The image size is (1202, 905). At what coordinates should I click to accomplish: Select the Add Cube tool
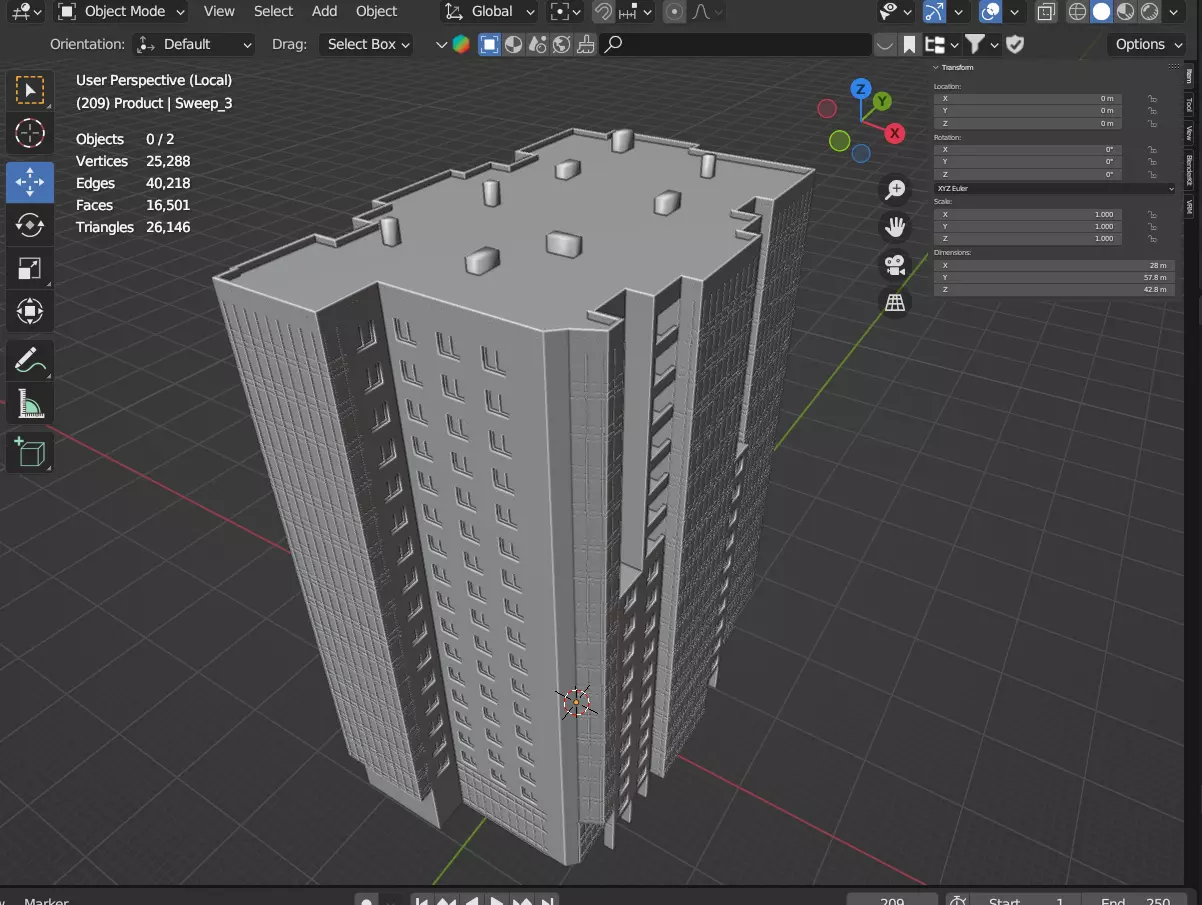coord(30,452)
